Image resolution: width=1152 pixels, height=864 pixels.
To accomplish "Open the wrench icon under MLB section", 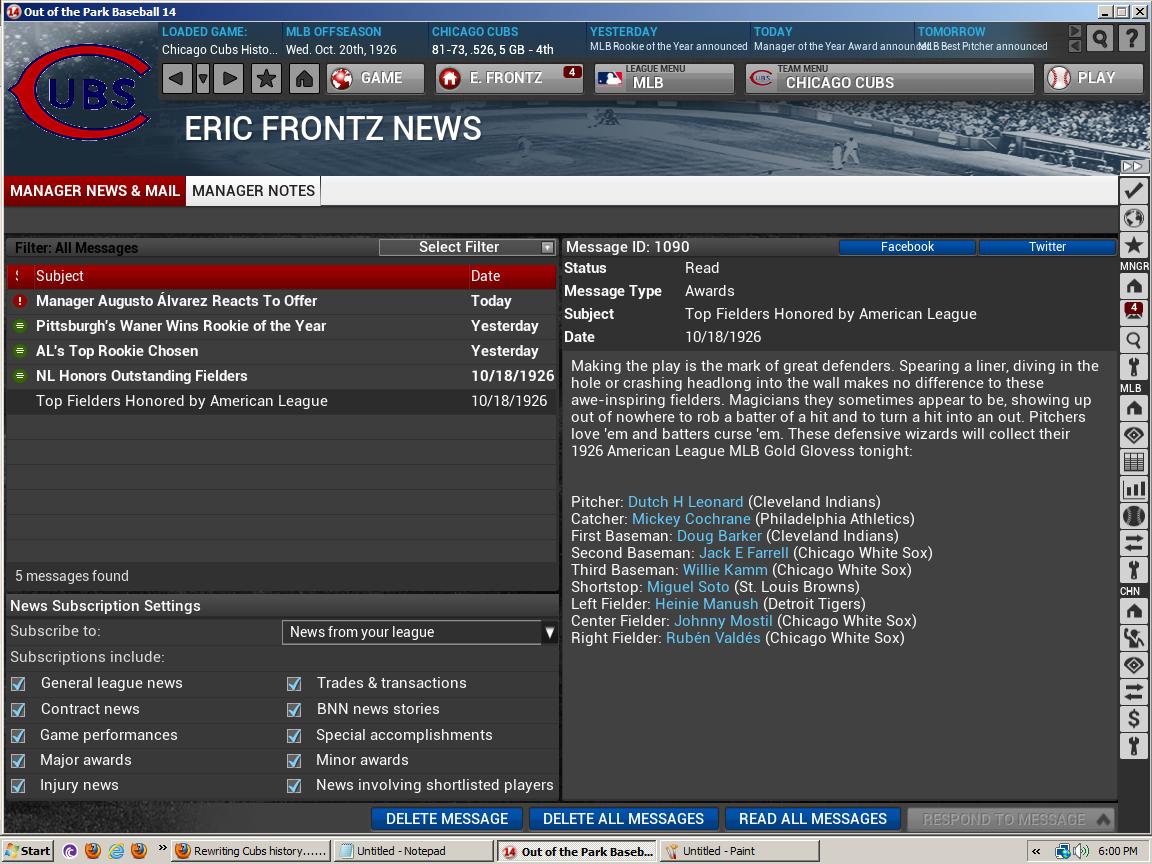I will 1134,569.
